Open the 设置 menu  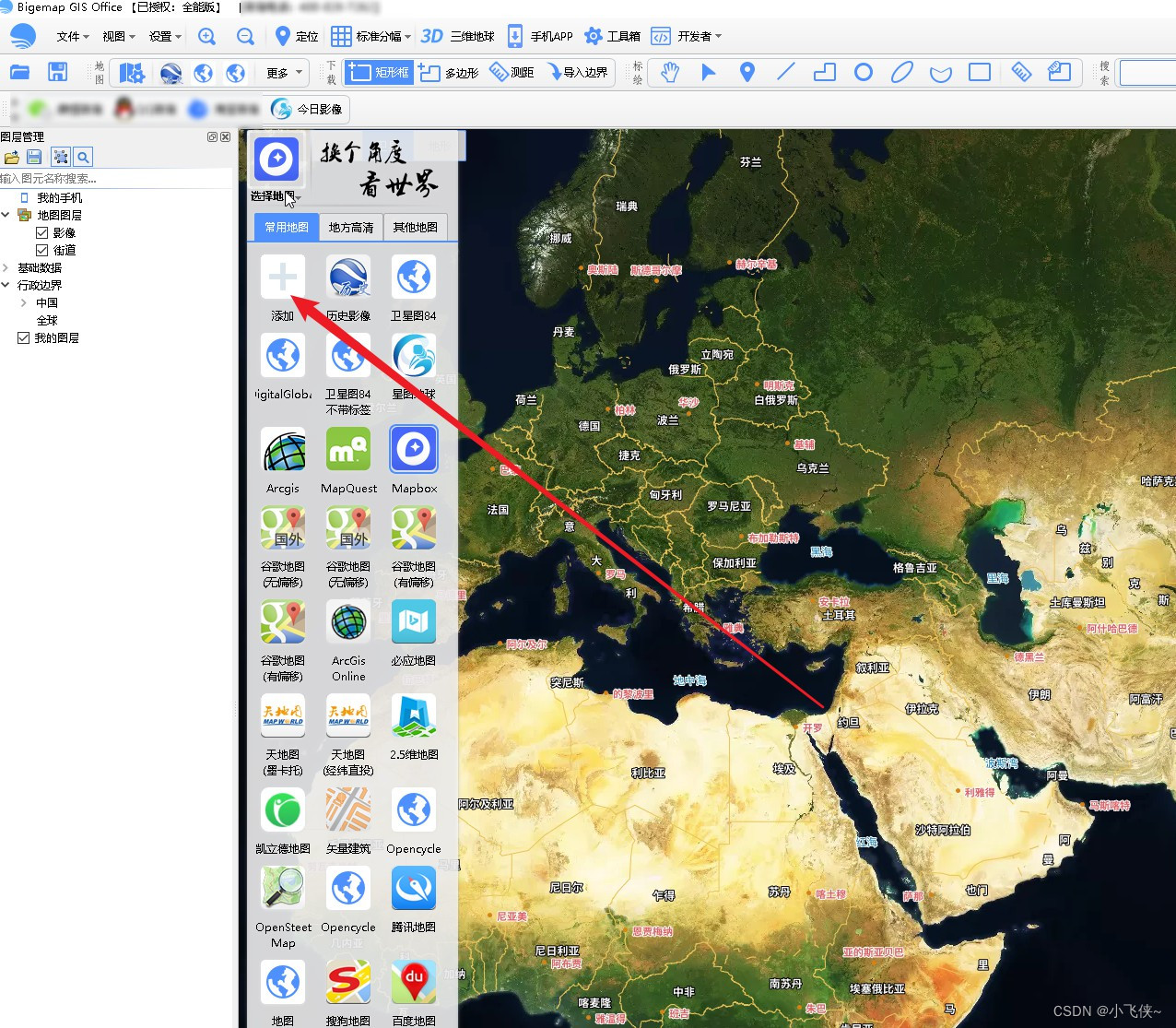[165, 36]
